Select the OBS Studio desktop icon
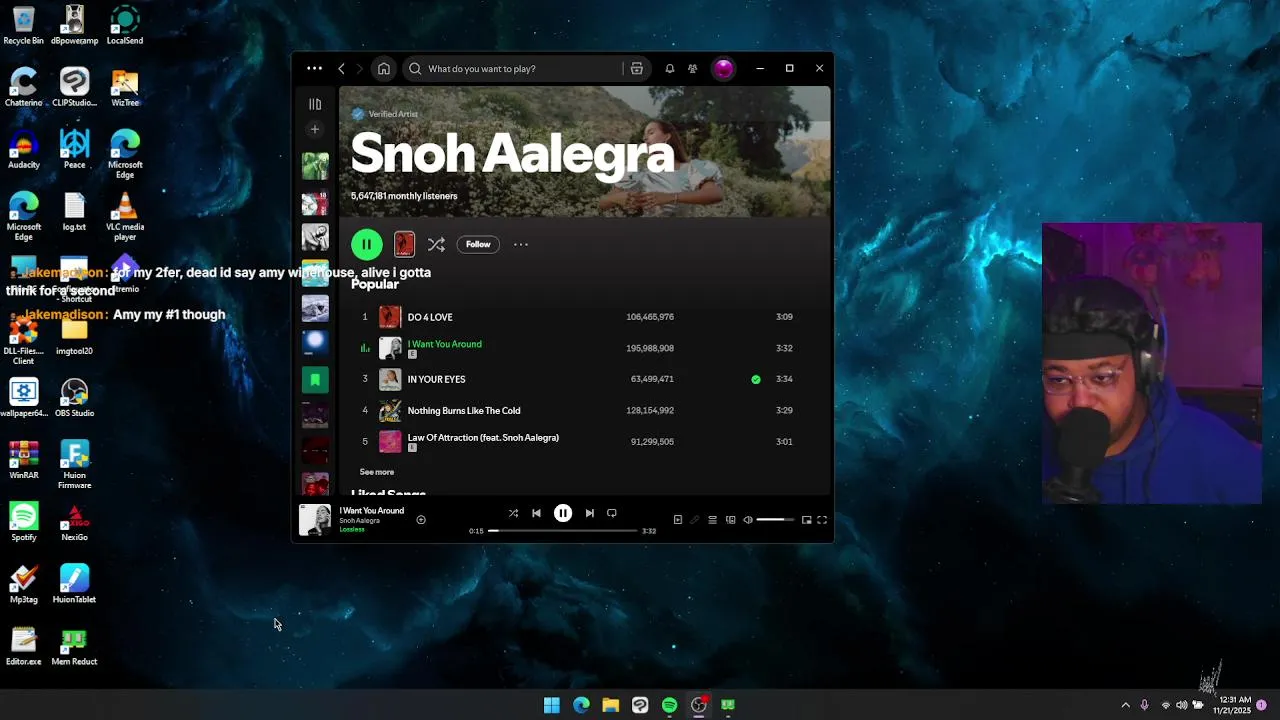This screenshot has height=720, width=1280. (74, 398)
